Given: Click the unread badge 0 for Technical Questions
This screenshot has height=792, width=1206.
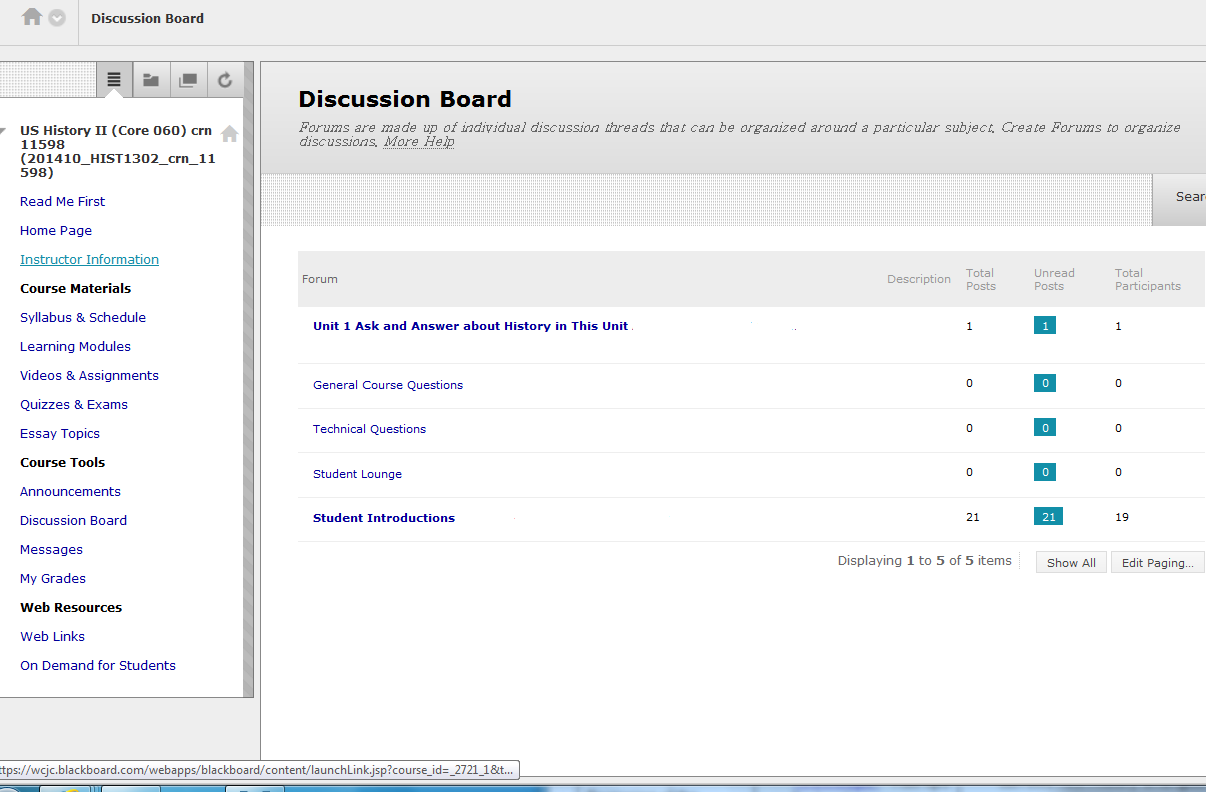Looking at the screenshot, I should pyautogui.click(x=1045, y=427).
